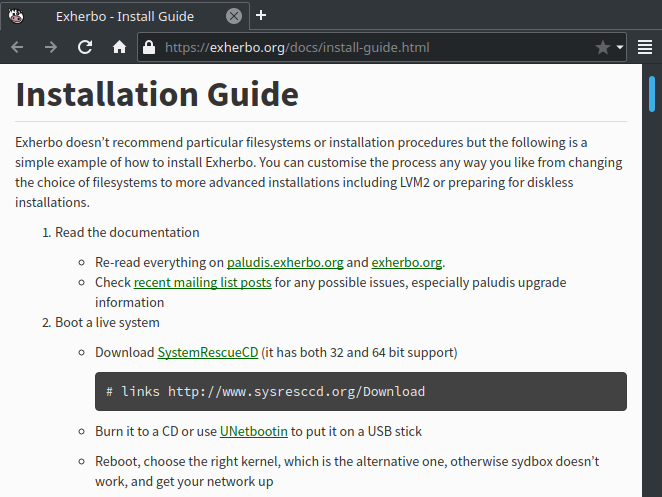Viewport: 662px width, 497px height.
Task: Follow the SystemRescueCD link
Action: [x=208, y=352]
